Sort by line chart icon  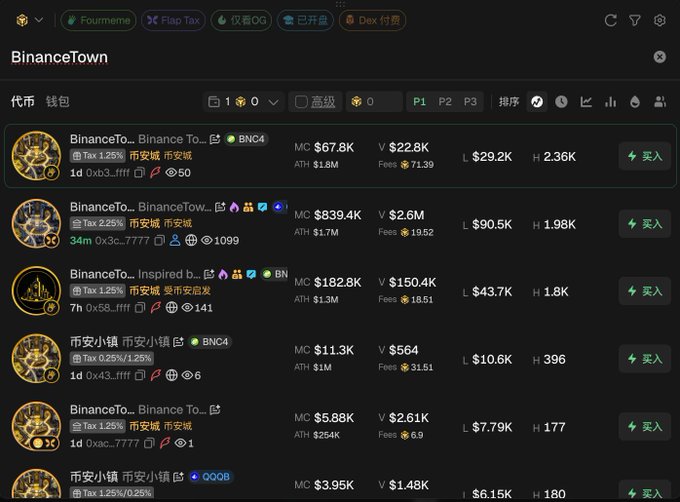tap(586, 102)
